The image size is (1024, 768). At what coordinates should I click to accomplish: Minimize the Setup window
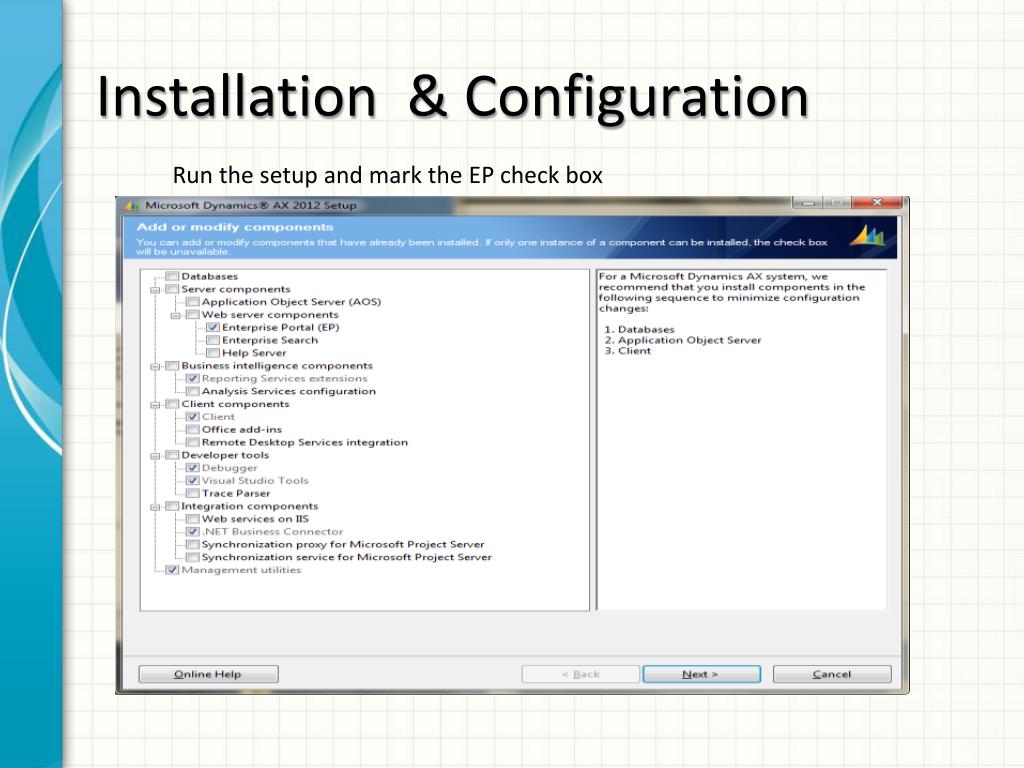(808, 203)
